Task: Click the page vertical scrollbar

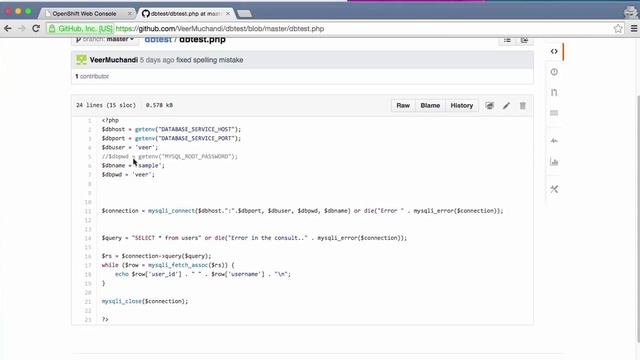Action: 638,218
